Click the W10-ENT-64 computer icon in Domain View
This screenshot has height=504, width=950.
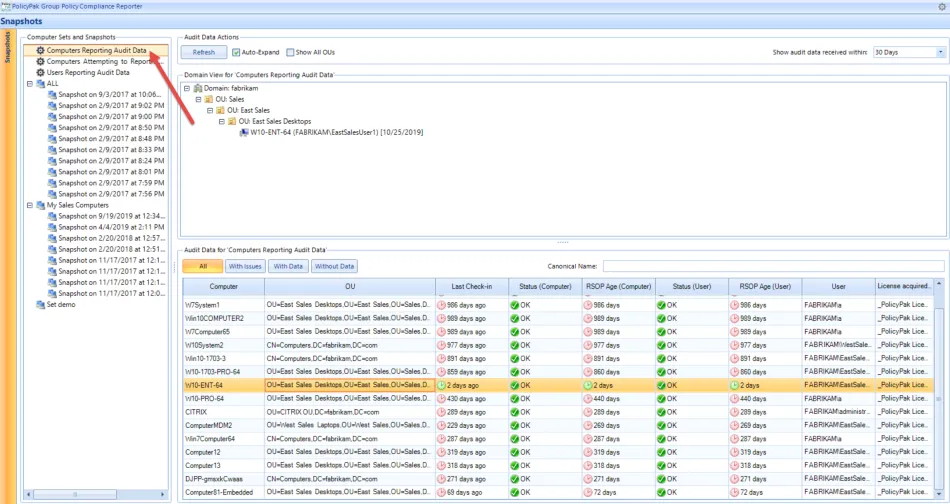point(244,133)
